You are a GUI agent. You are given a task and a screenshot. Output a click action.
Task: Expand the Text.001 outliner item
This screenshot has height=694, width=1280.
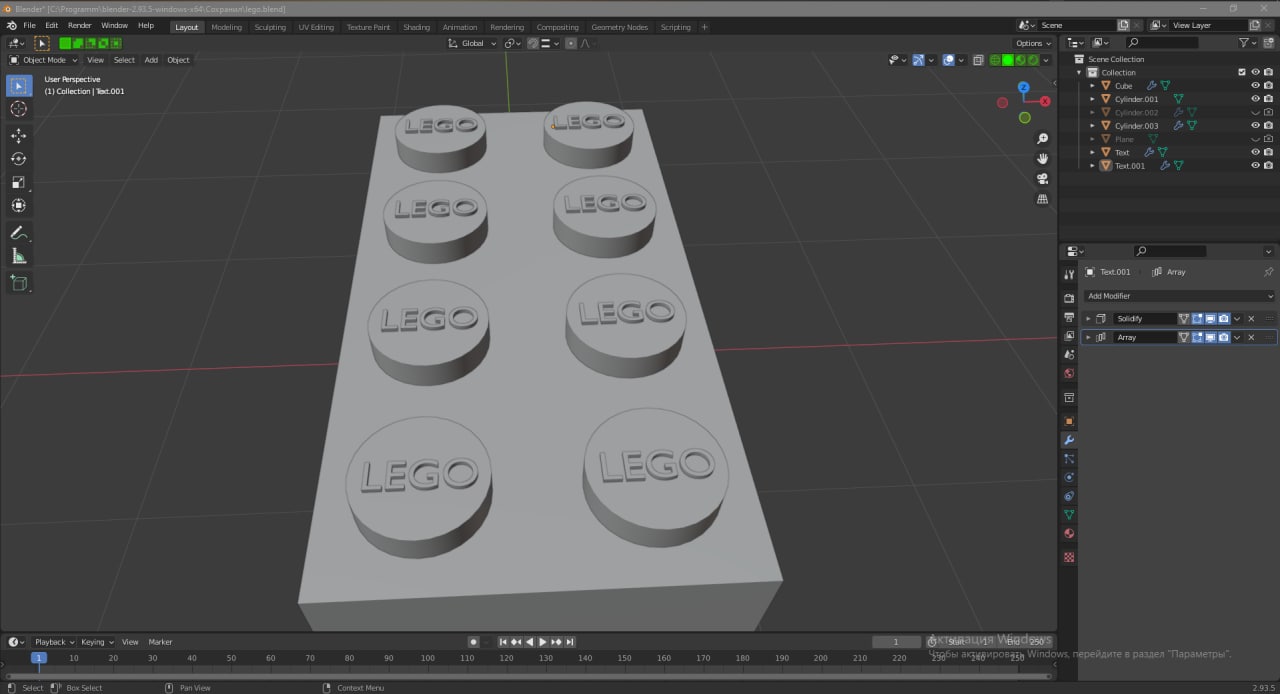coord(1092,166)
